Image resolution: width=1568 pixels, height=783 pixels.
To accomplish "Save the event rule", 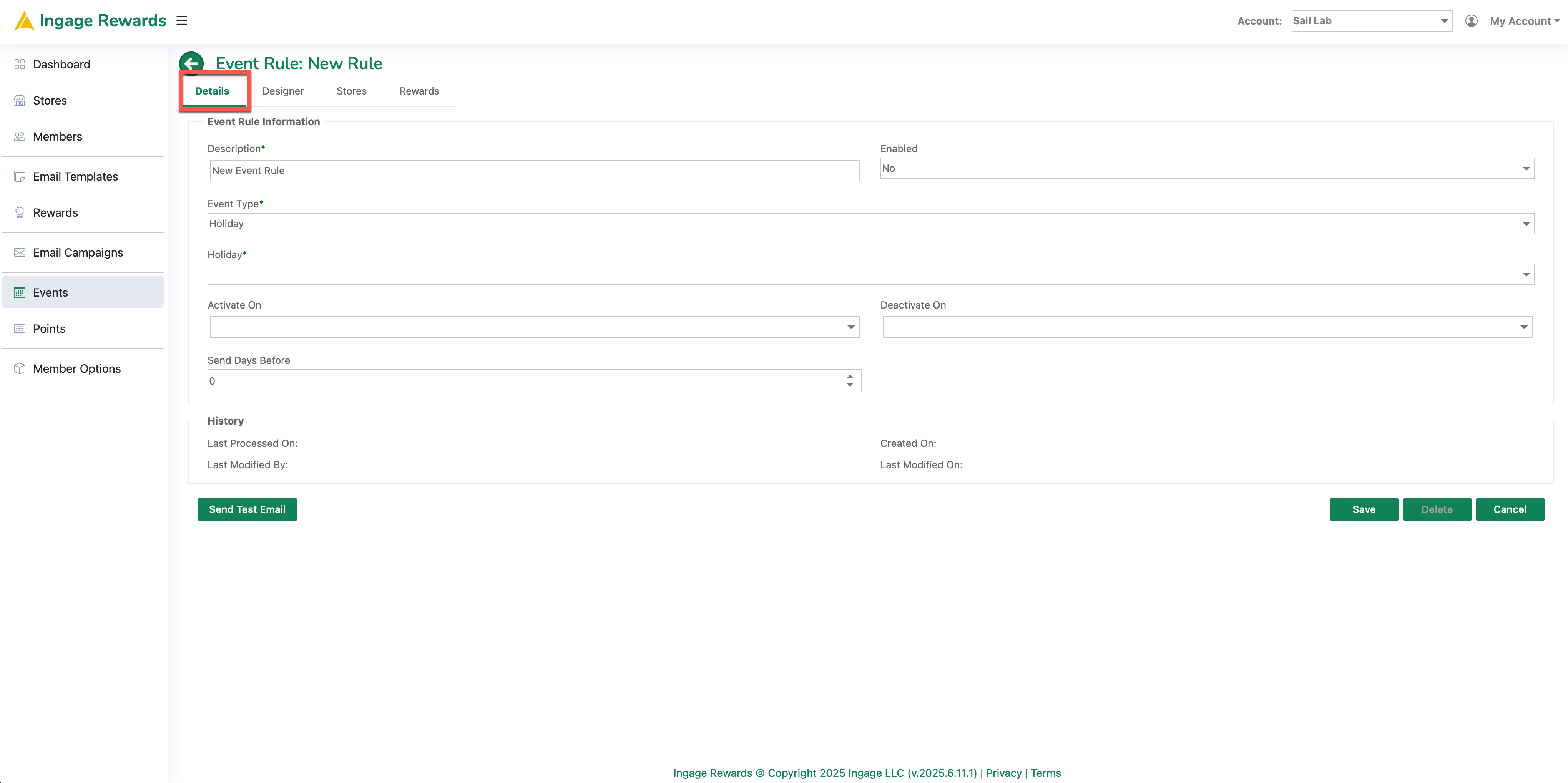I will point(1364,509).
